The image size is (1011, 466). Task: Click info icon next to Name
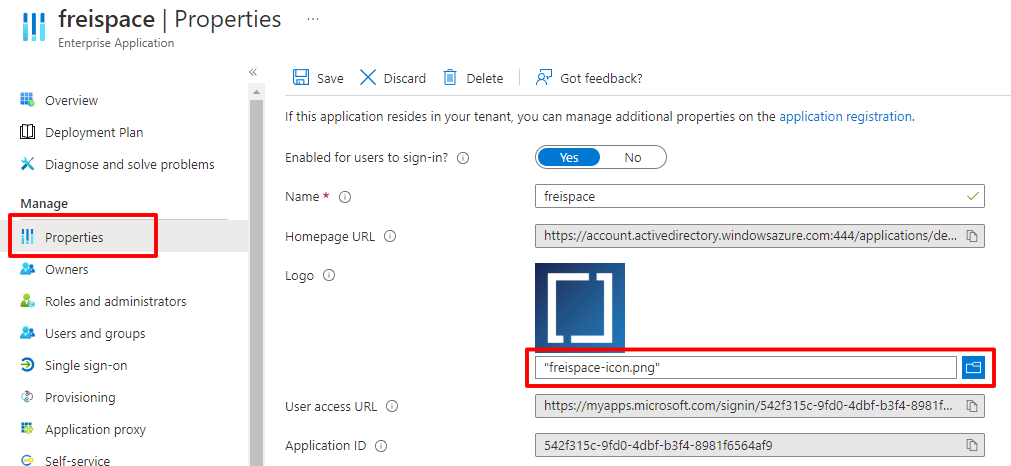coord(345,197)
